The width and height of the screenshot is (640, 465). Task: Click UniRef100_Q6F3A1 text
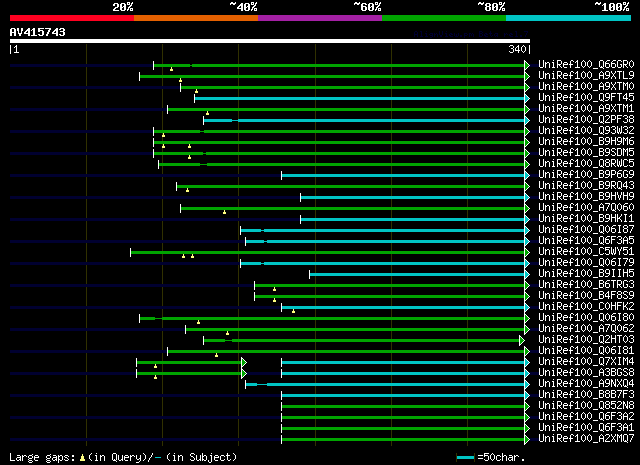click(x=586, y=428)
